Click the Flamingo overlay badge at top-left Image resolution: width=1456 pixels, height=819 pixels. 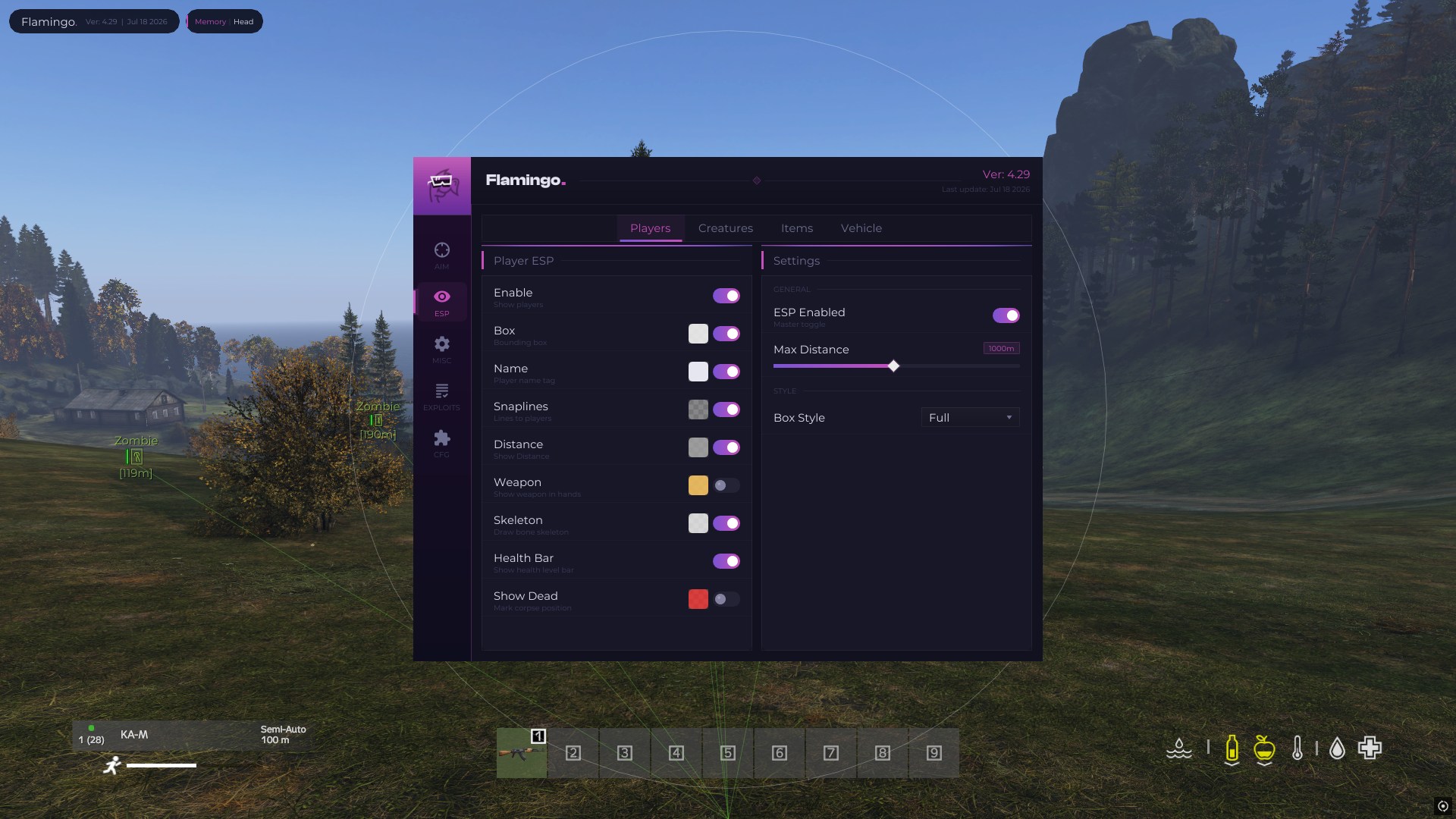point(94,21)
